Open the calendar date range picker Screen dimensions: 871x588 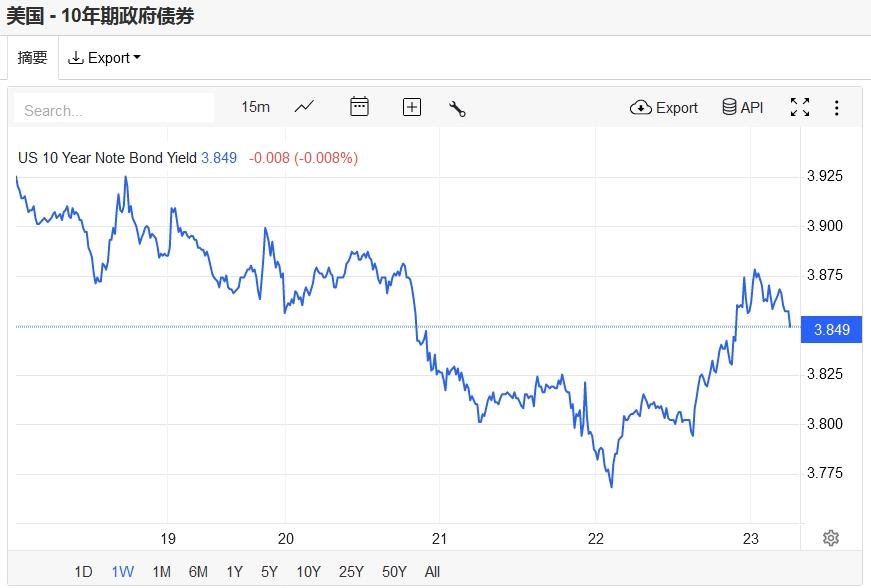coord(359,107)
